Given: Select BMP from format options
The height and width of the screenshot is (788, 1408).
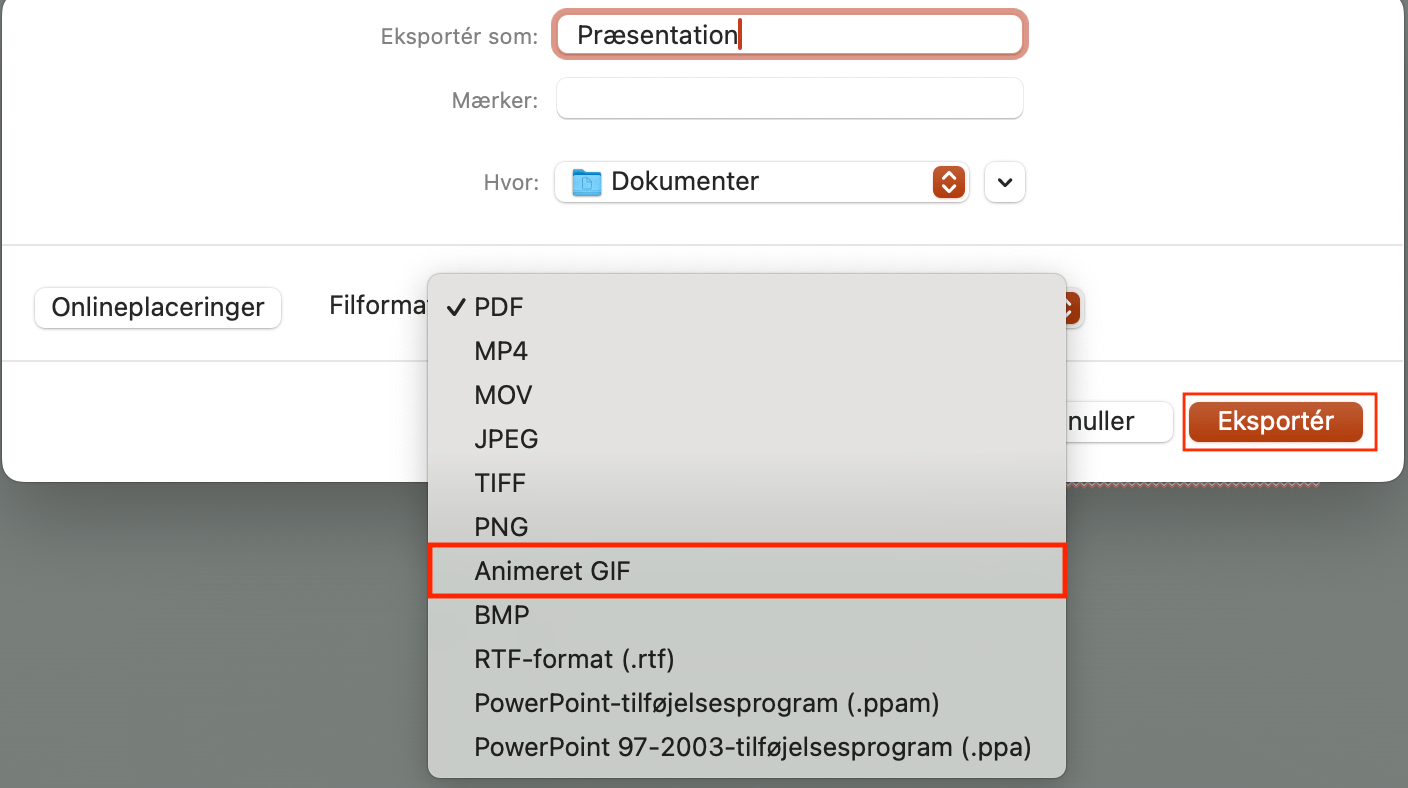Looking at the screenshot, I should tap(502, 615).
